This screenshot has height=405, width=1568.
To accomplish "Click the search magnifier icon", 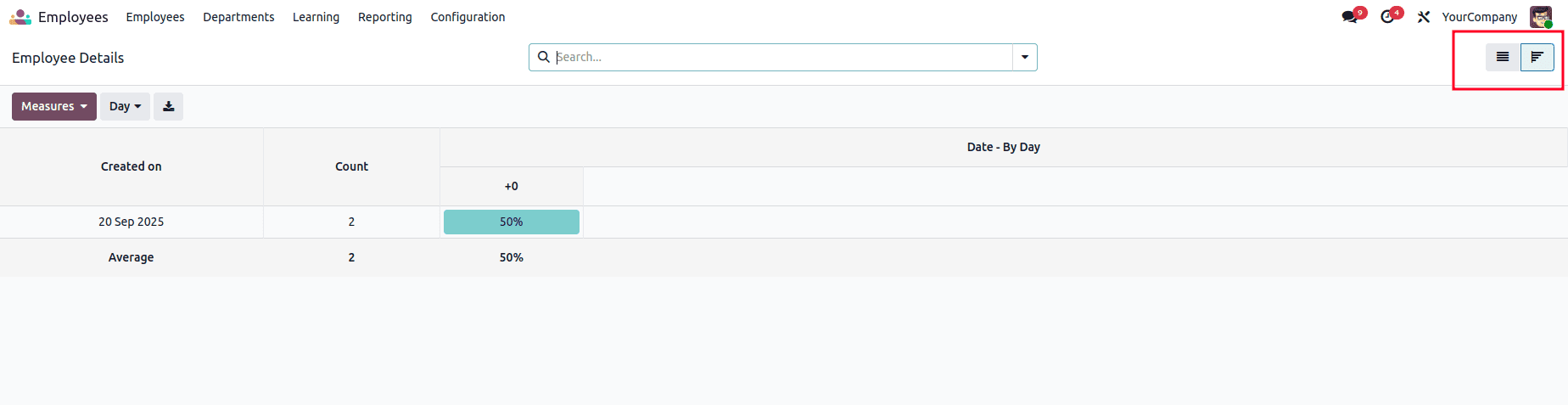I will (544, 57).
